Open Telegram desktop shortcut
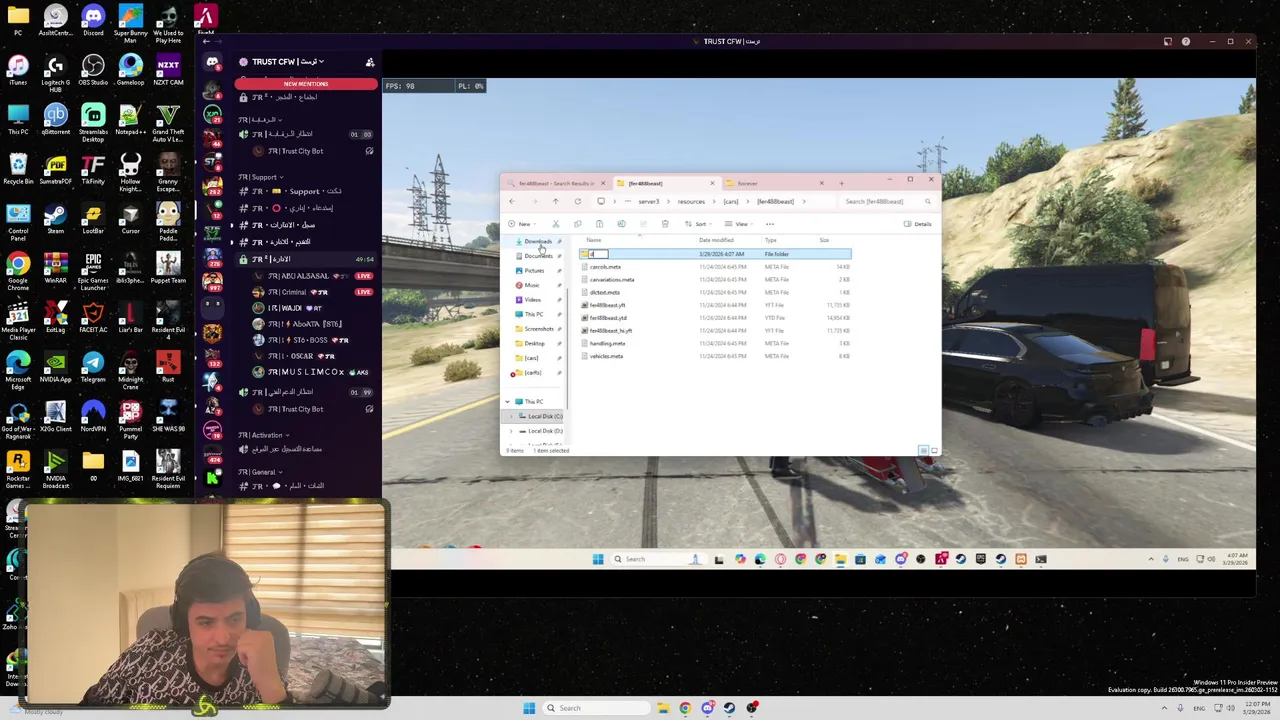1280x720 pixels. 93,366
